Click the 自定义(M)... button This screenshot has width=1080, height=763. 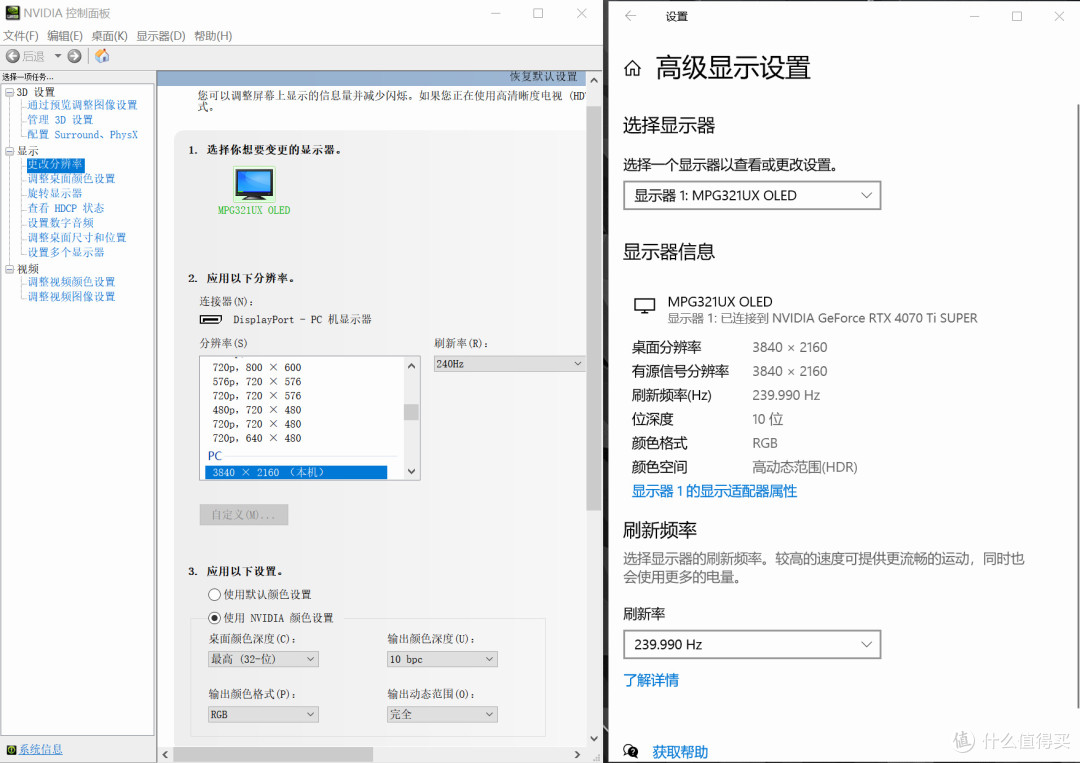point(244,514)
